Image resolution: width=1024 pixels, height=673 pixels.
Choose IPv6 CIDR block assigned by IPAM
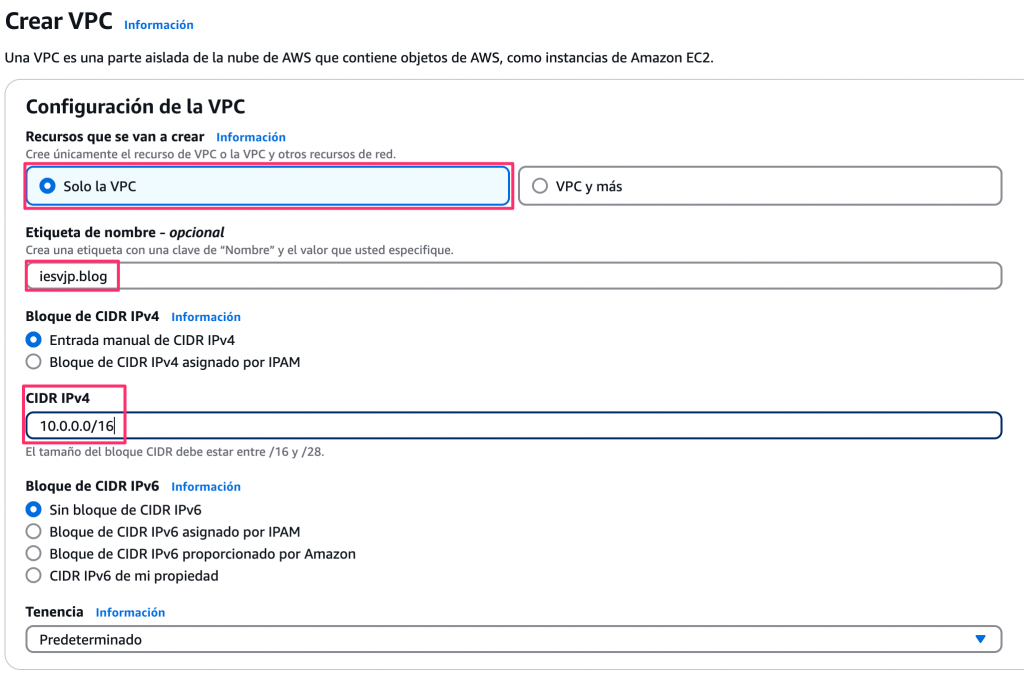34,532
